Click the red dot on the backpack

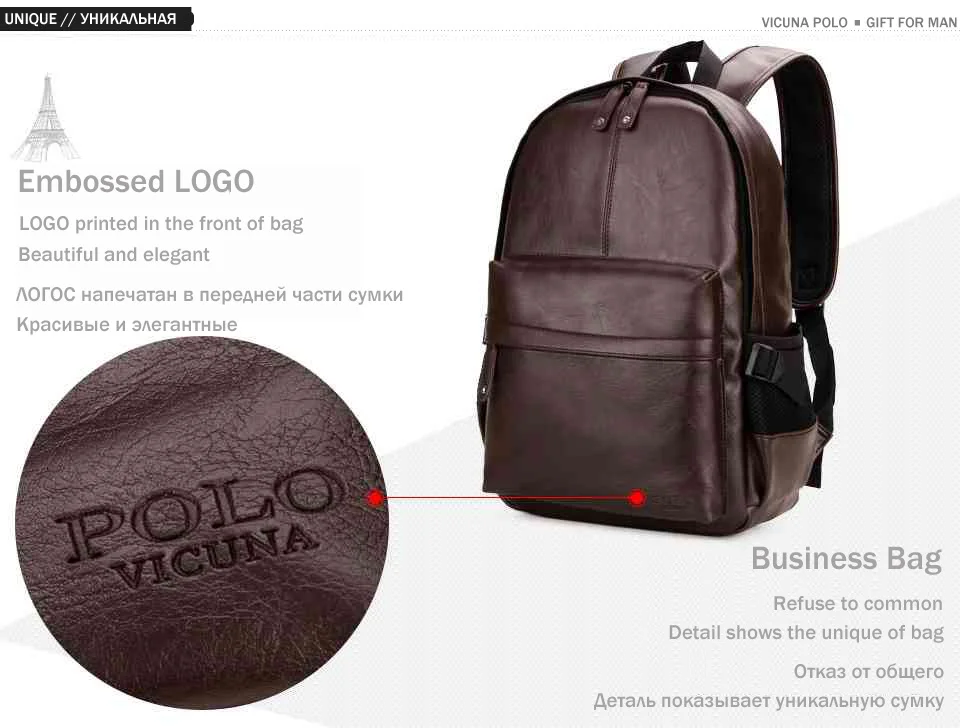coord(637,497)
